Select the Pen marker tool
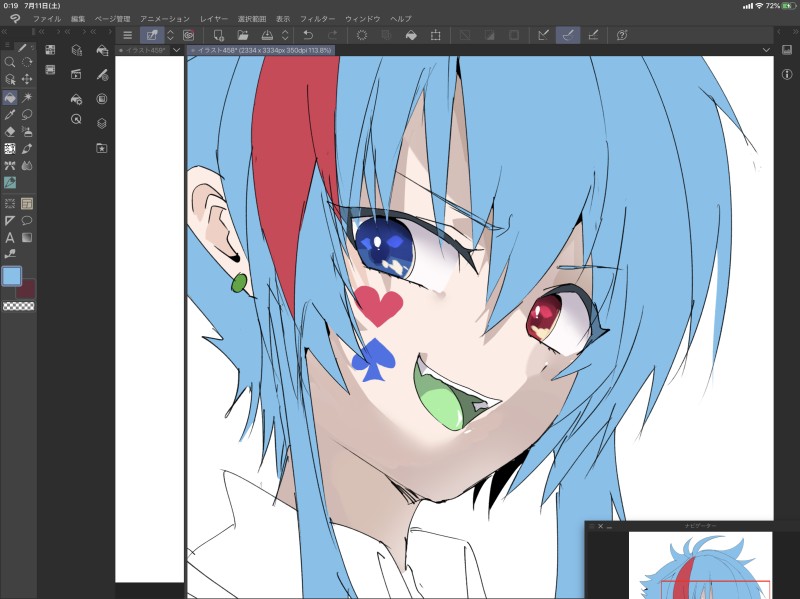The height and width of the screenshot is (599, 800). pos(27,148)
